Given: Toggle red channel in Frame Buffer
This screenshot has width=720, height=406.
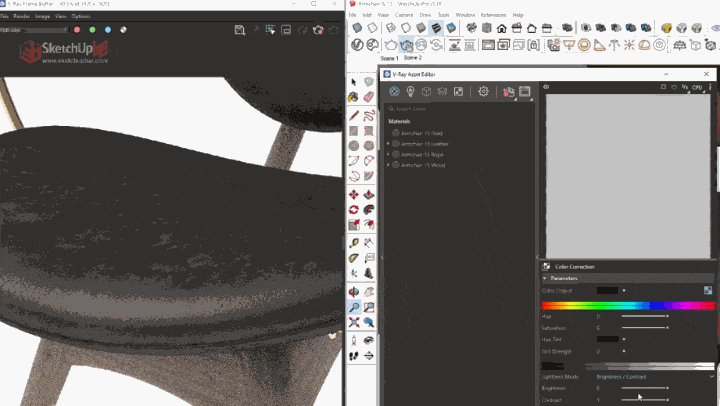Looking at the screenshot, I should (77, 29).
